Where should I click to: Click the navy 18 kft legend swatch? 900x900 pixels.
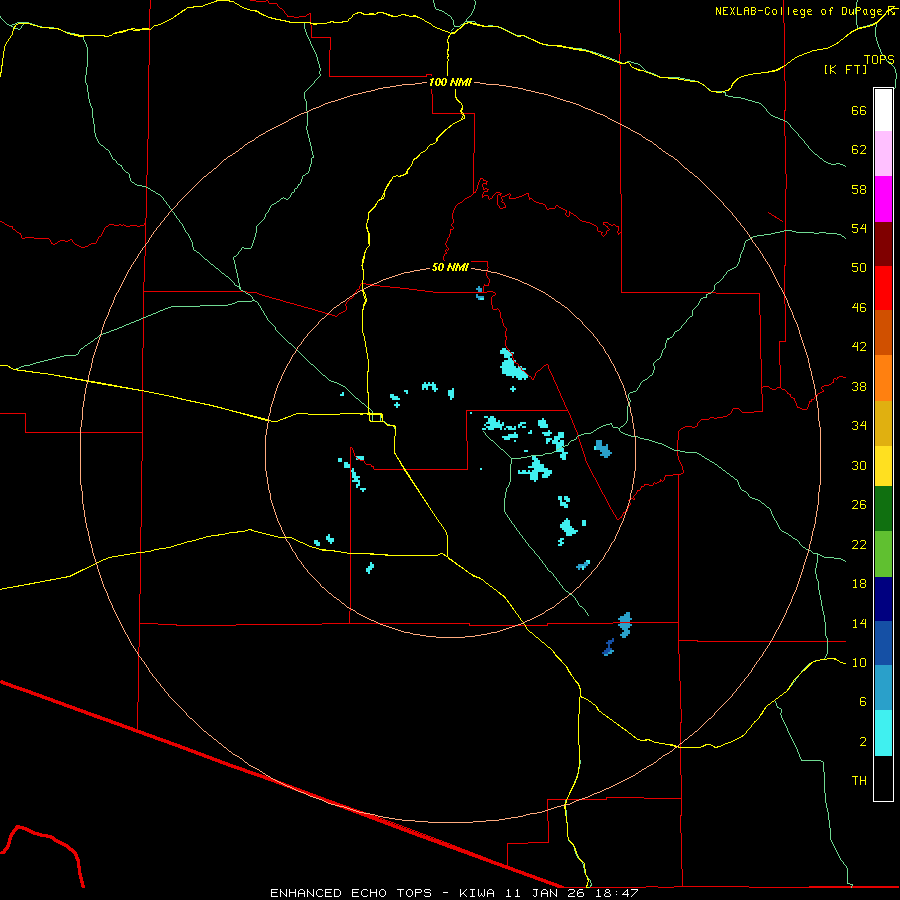[883, 599]
